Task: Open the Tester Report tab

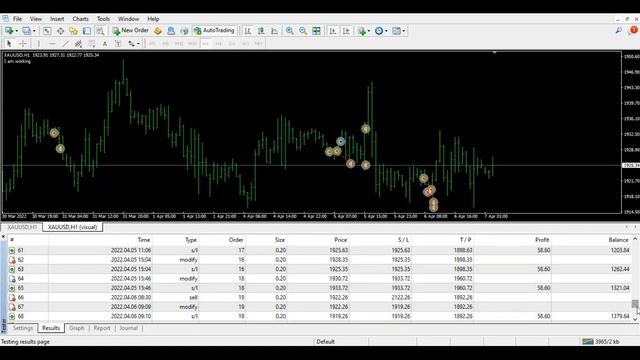Action: point(102,328)
